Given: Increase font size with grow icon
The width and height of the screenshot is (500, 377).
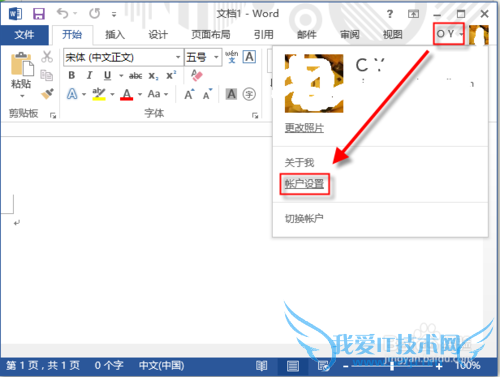Looking at the screenshot, I should (189, 95).
